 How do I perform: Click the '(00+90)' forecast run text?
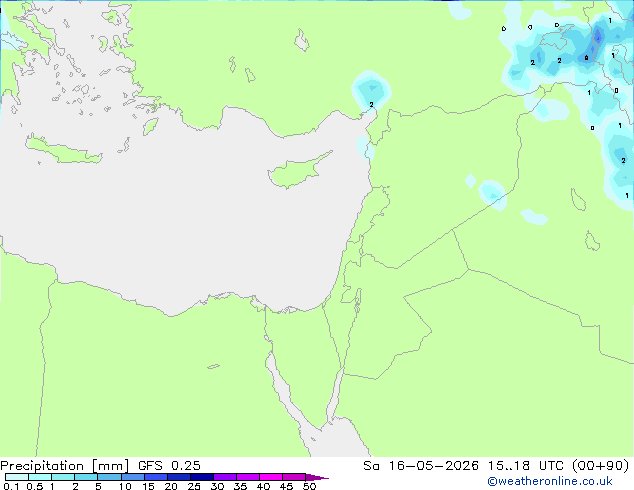tap(600, 466)
